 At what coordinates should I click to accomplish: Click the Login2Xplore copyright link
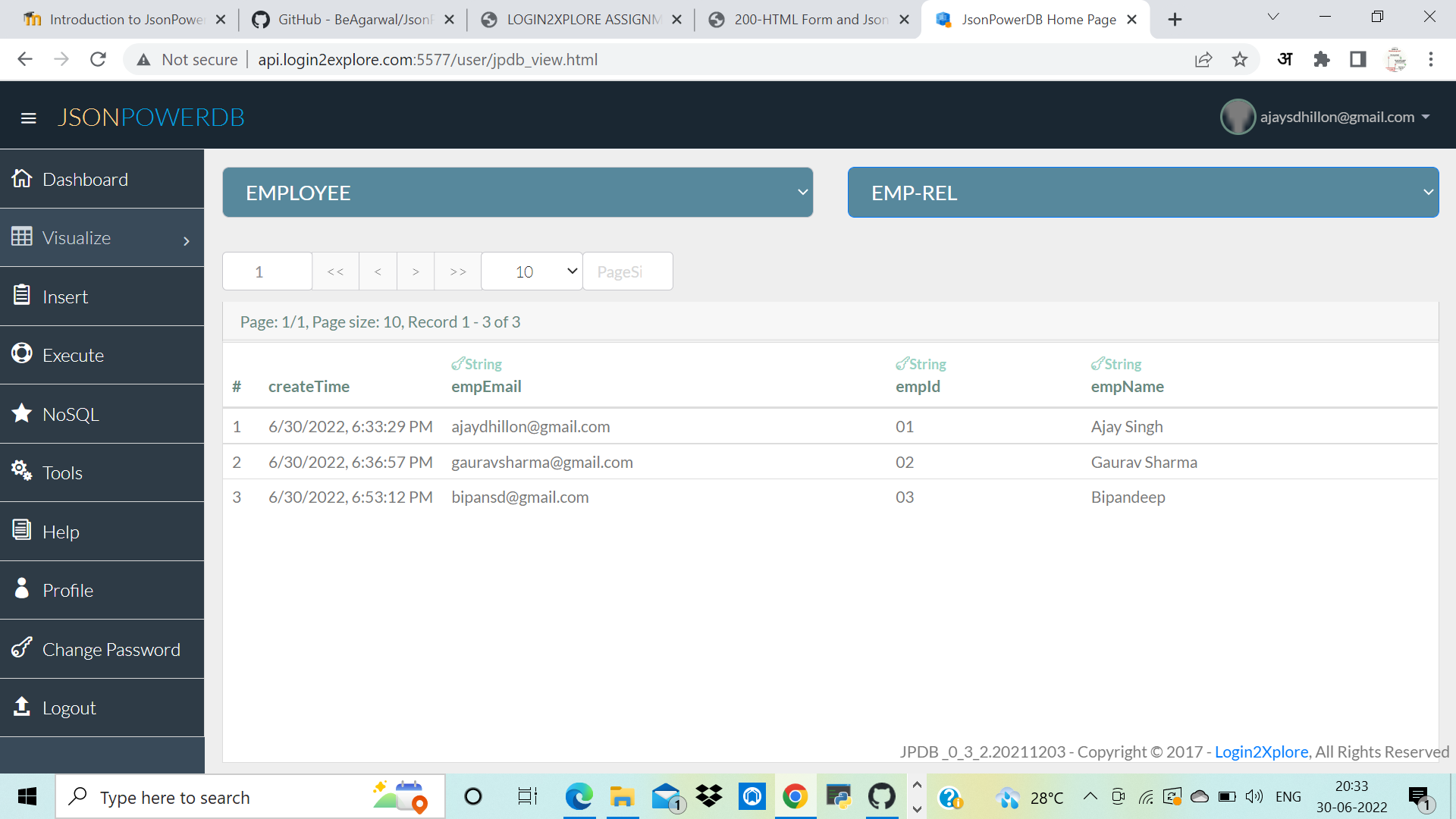[1261, 752]
